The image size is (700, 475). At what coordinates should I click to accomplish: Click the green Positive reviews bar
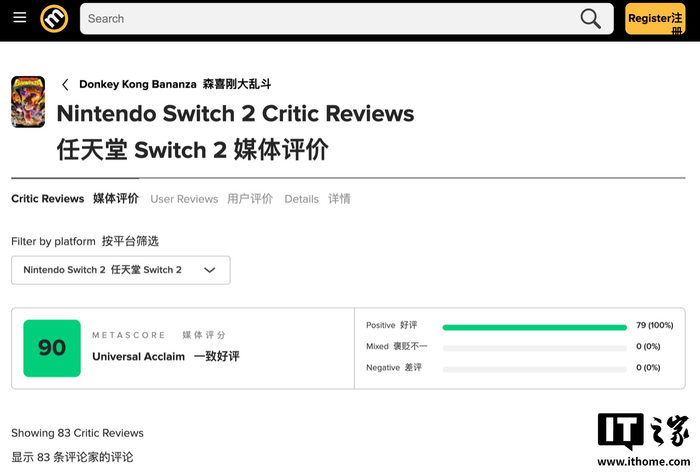[534, 326]
